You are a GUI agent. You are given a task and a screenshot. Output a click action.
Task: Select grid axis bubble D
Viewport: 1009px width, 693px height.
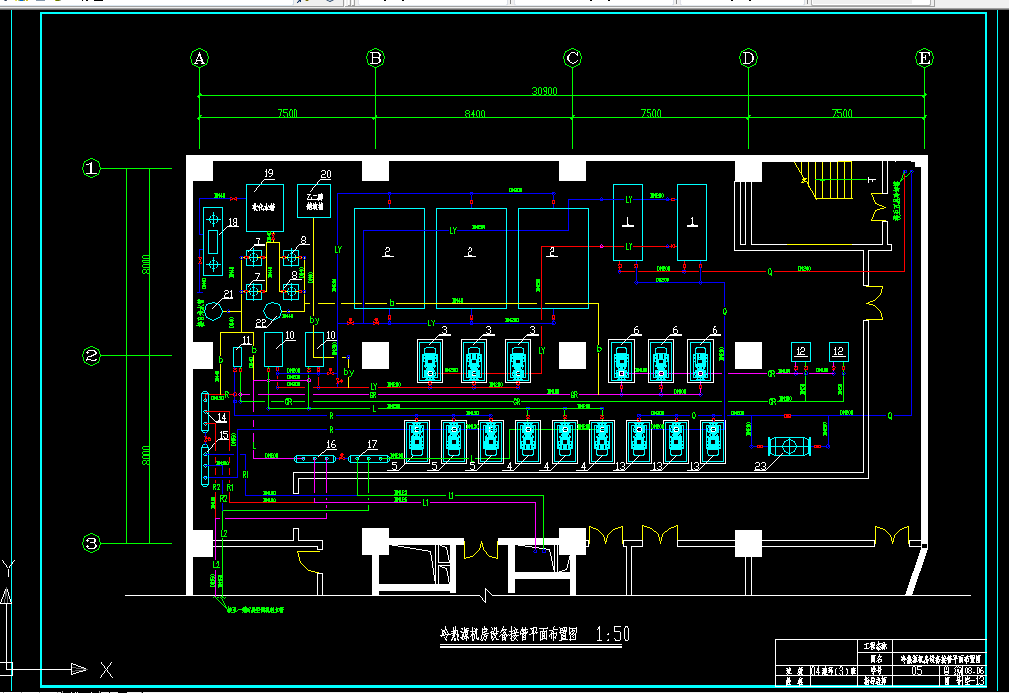click(748, 59)
